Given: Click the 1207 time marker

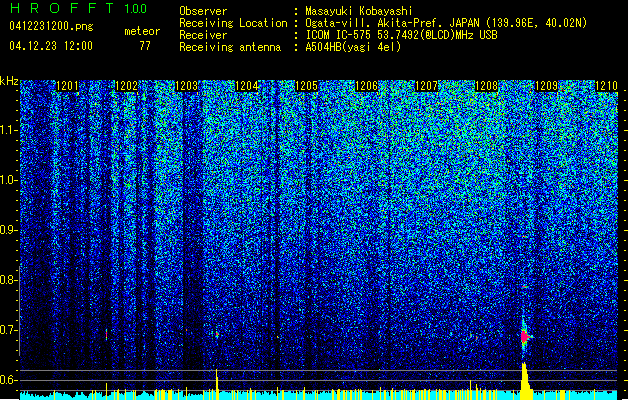Looking at the screenshot, I should 426,86.
